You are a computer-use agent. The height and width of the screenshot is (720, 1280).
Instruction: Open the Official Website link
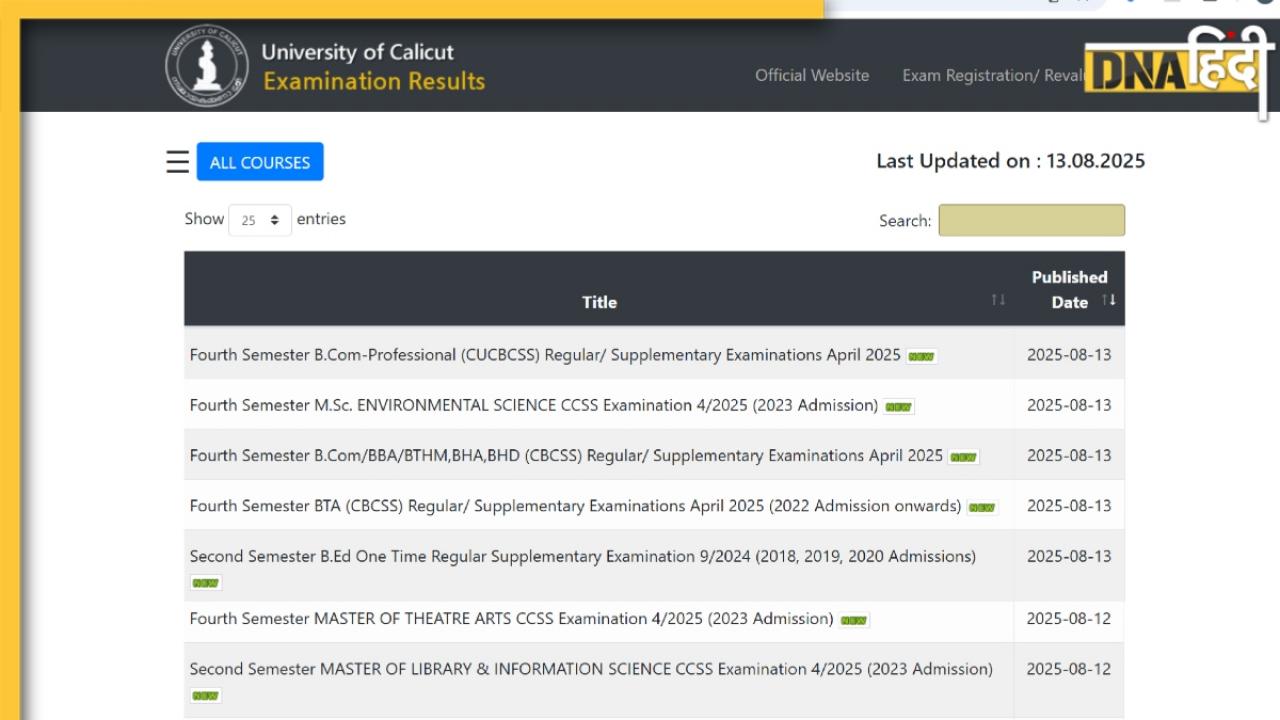(x=812, y=75)
